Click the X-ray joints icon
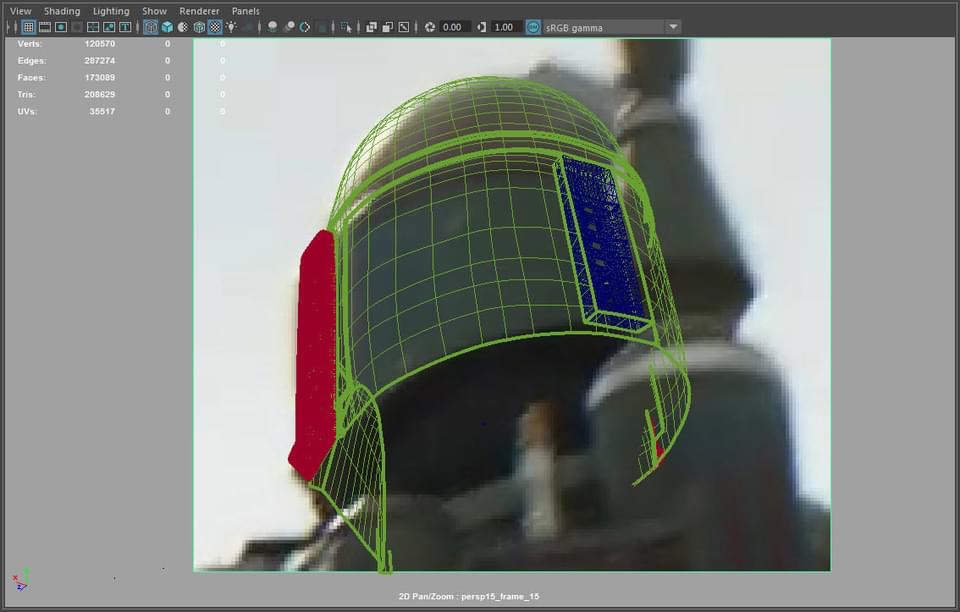The width and height of the screenshot is (960, 612). 403,27
